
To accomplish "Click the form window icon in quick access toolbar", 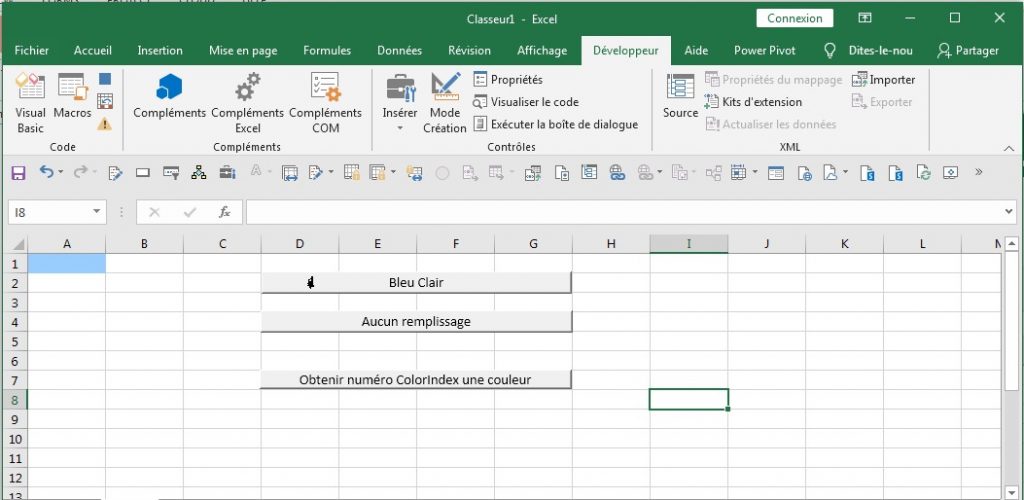I will click(776, 173).
